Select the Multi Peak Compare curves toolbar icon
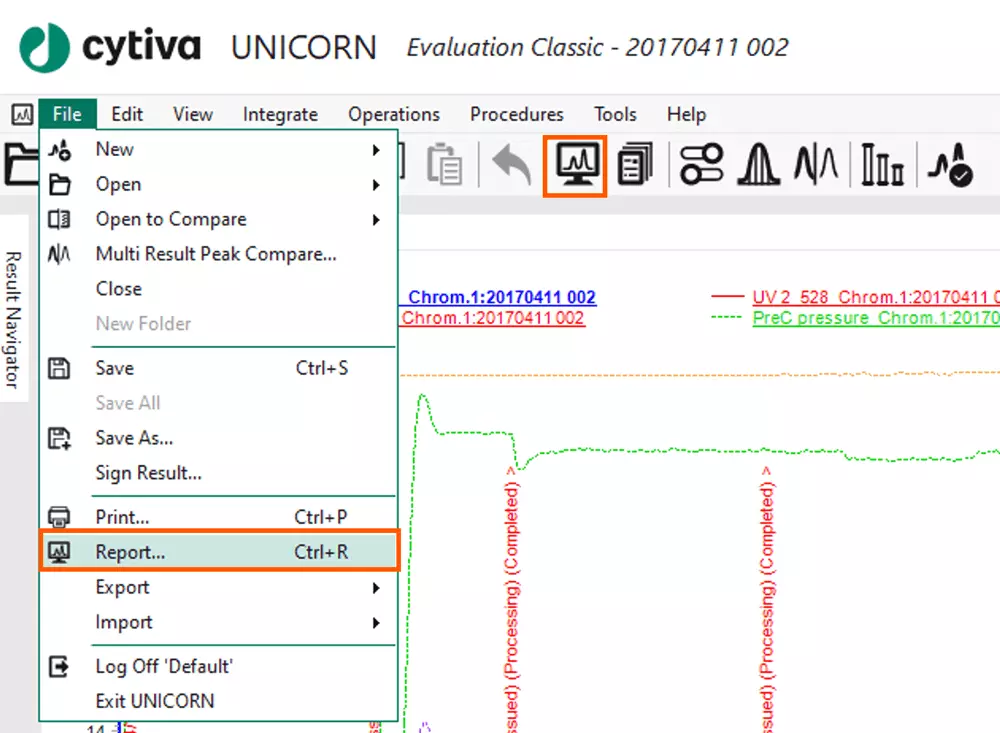Screen dimensions: 1000x733 click(x=815, y=165)
